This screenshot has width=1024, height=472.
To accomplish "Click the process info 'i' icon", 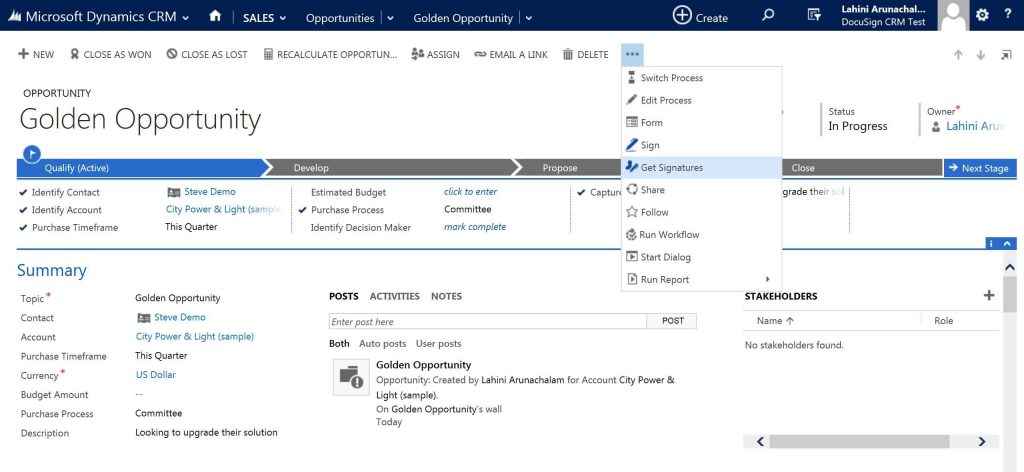I will tap(992, 243).
